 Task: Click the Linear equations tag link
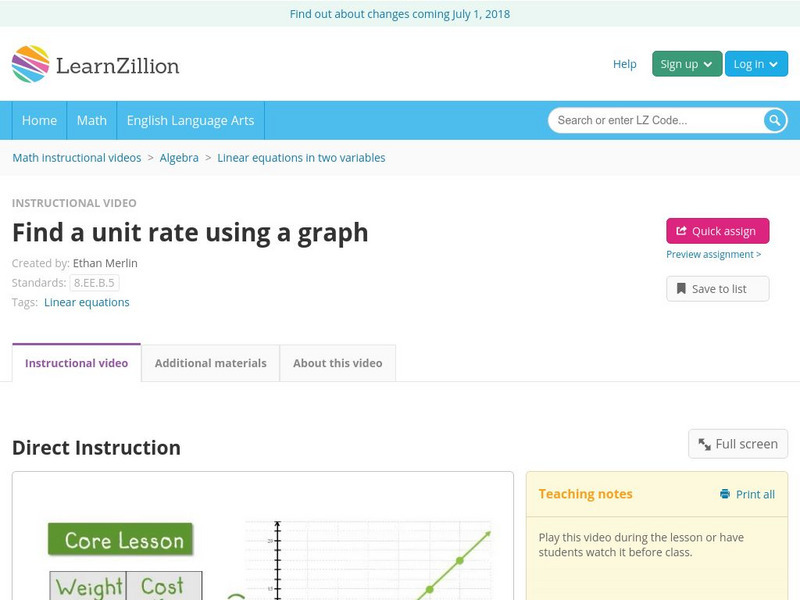[87, 302]
